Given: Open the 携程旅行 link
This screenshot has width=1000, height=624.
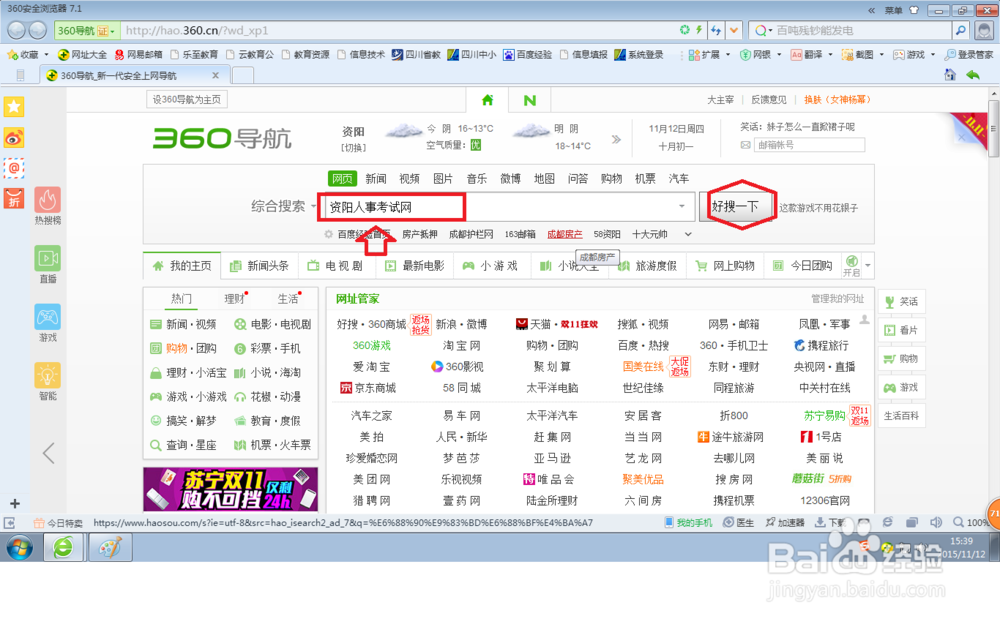Looking at the screenshot, I should coord(821,346).
